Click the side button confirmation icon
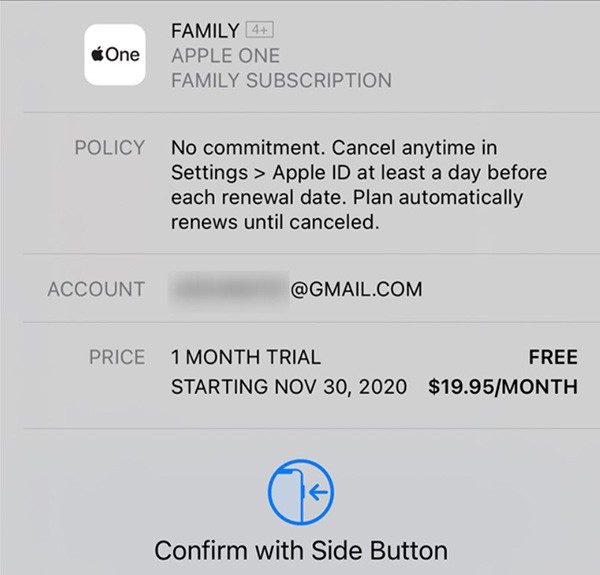 (301, 492)
